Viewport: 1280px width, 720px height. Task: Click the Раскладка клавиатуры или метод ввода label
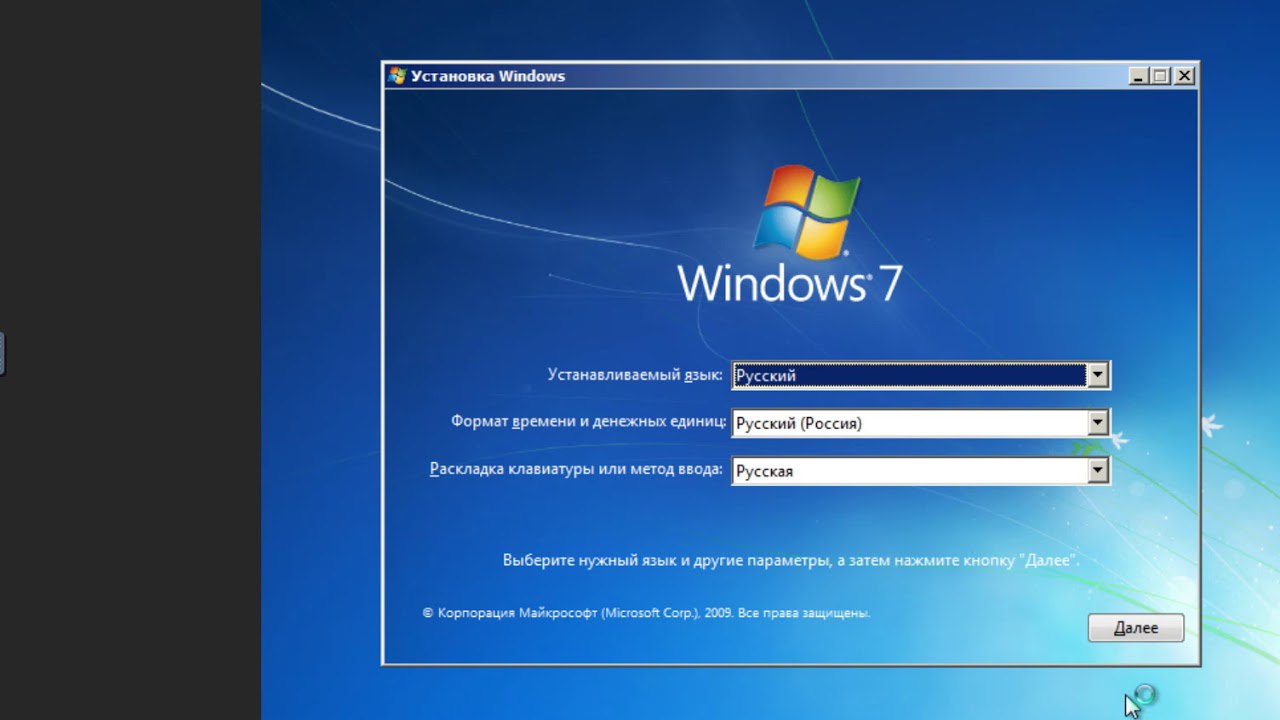(x=576, y=469)
